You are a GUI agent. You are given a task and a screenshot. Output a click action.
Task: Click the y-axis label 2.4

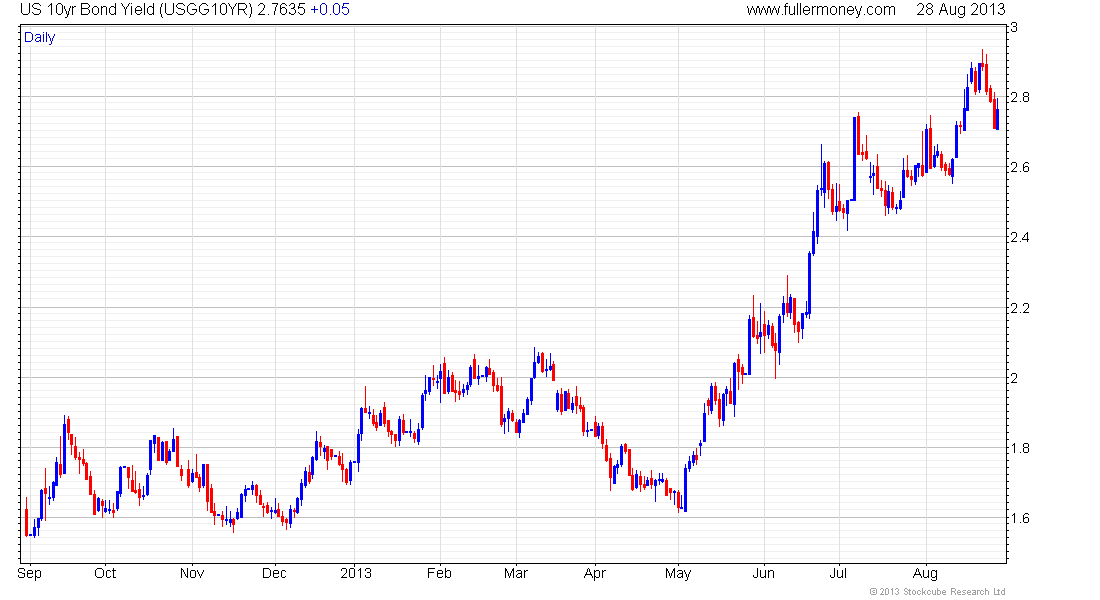(x=1020, y=237)
